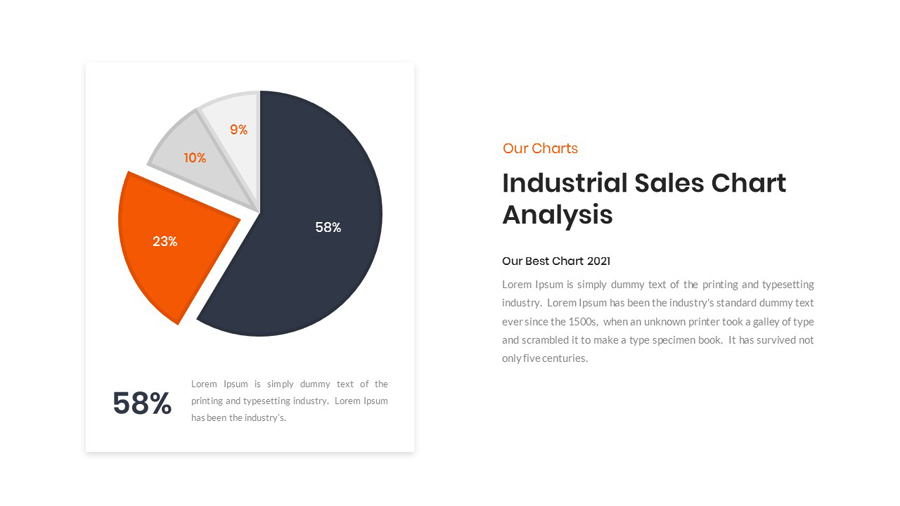
Task: Click the word "Industrial" in the title
Action: (x=564, y=183)
